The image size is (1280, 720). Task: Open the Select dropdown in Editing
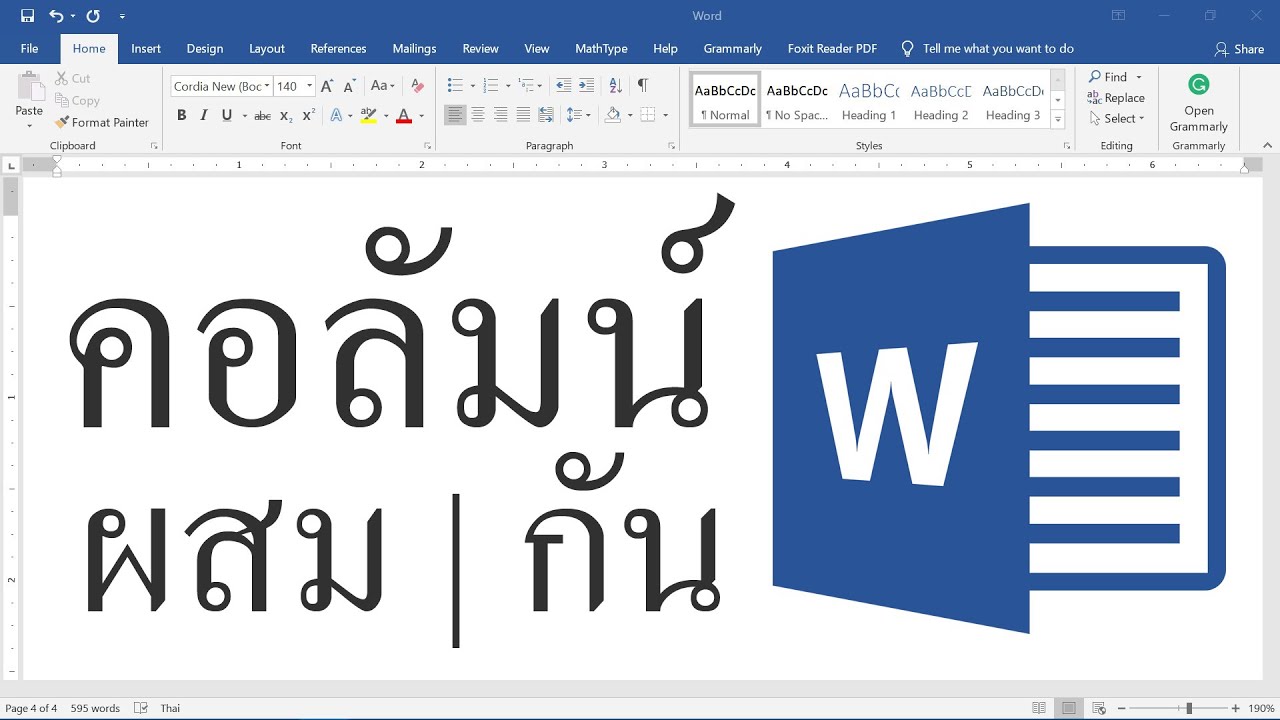pos(1117,119)
